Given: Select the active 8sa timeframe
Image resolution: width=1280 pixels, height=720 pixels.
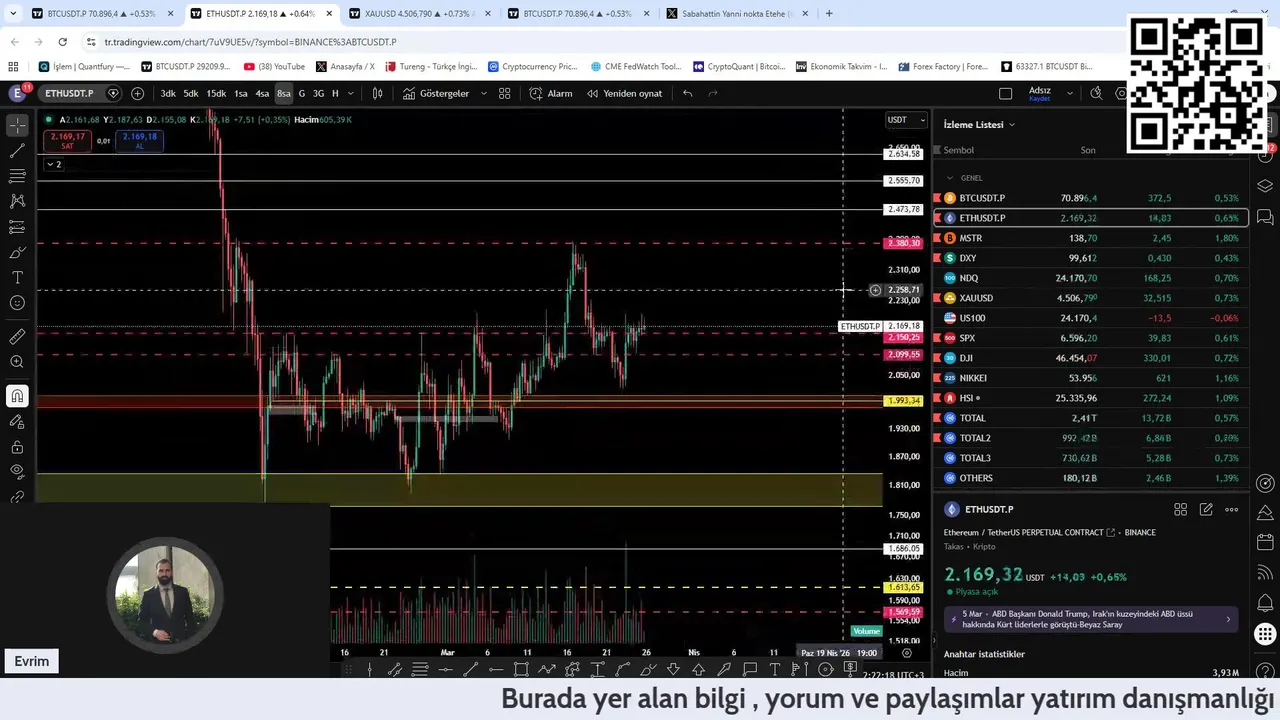Looking at the screenshot, I should pyautogui.click(x=284, y=93).
